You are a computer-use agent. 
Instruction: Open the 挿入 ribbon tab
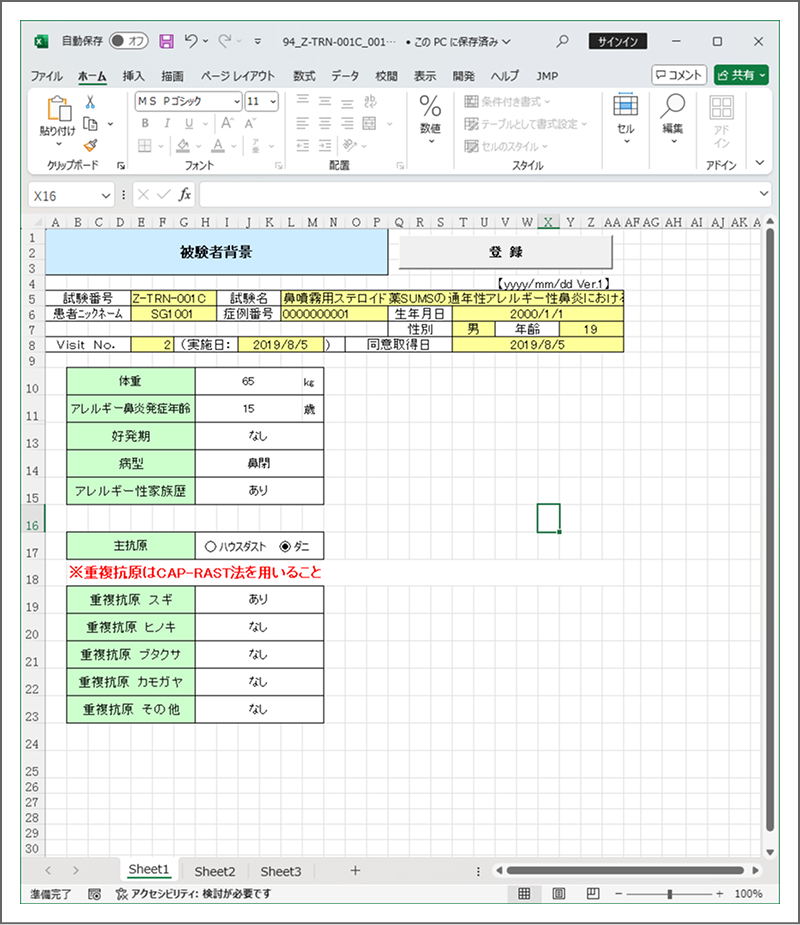point(133,76)
